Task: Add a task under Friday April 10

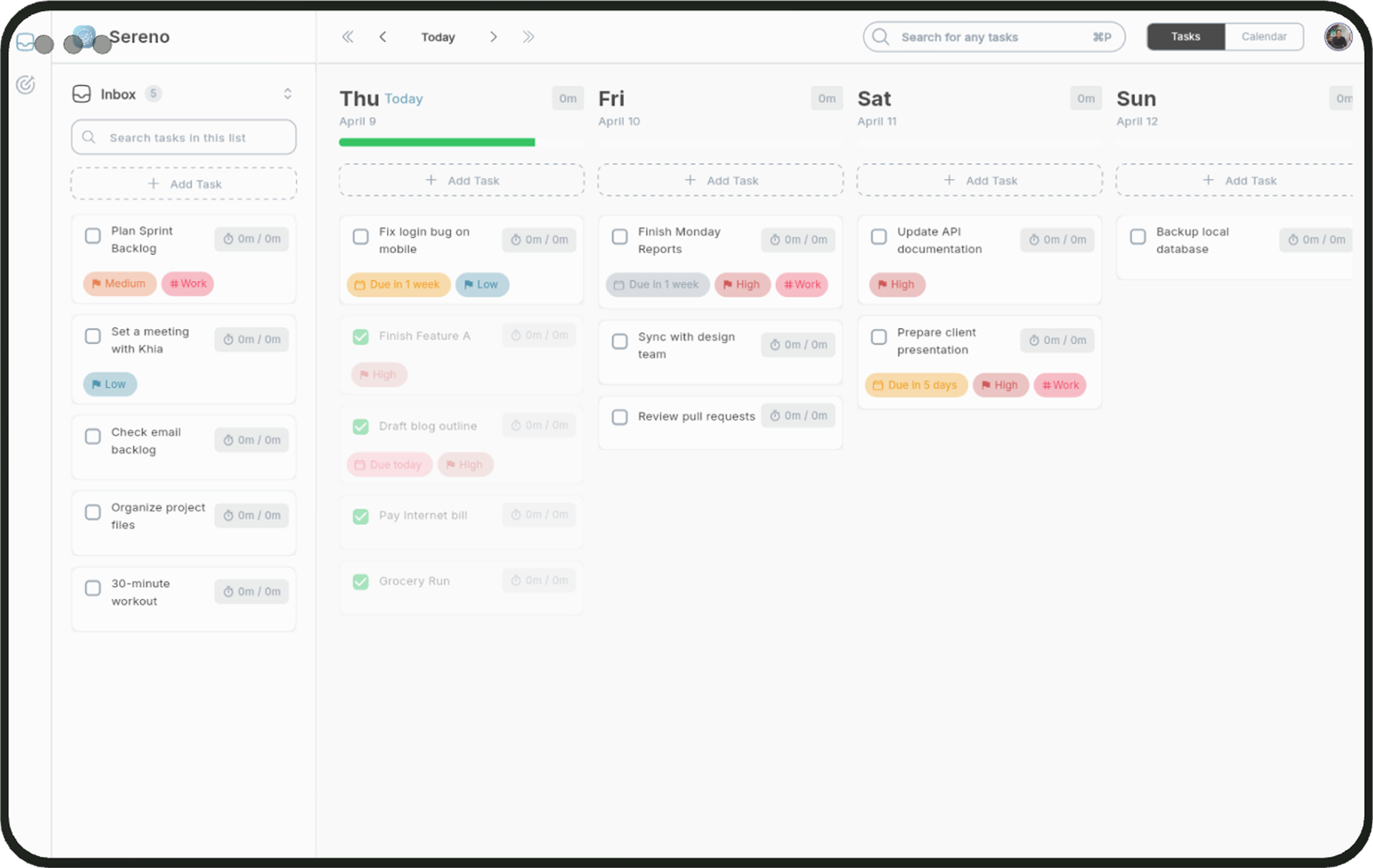Action: [720, 180]
